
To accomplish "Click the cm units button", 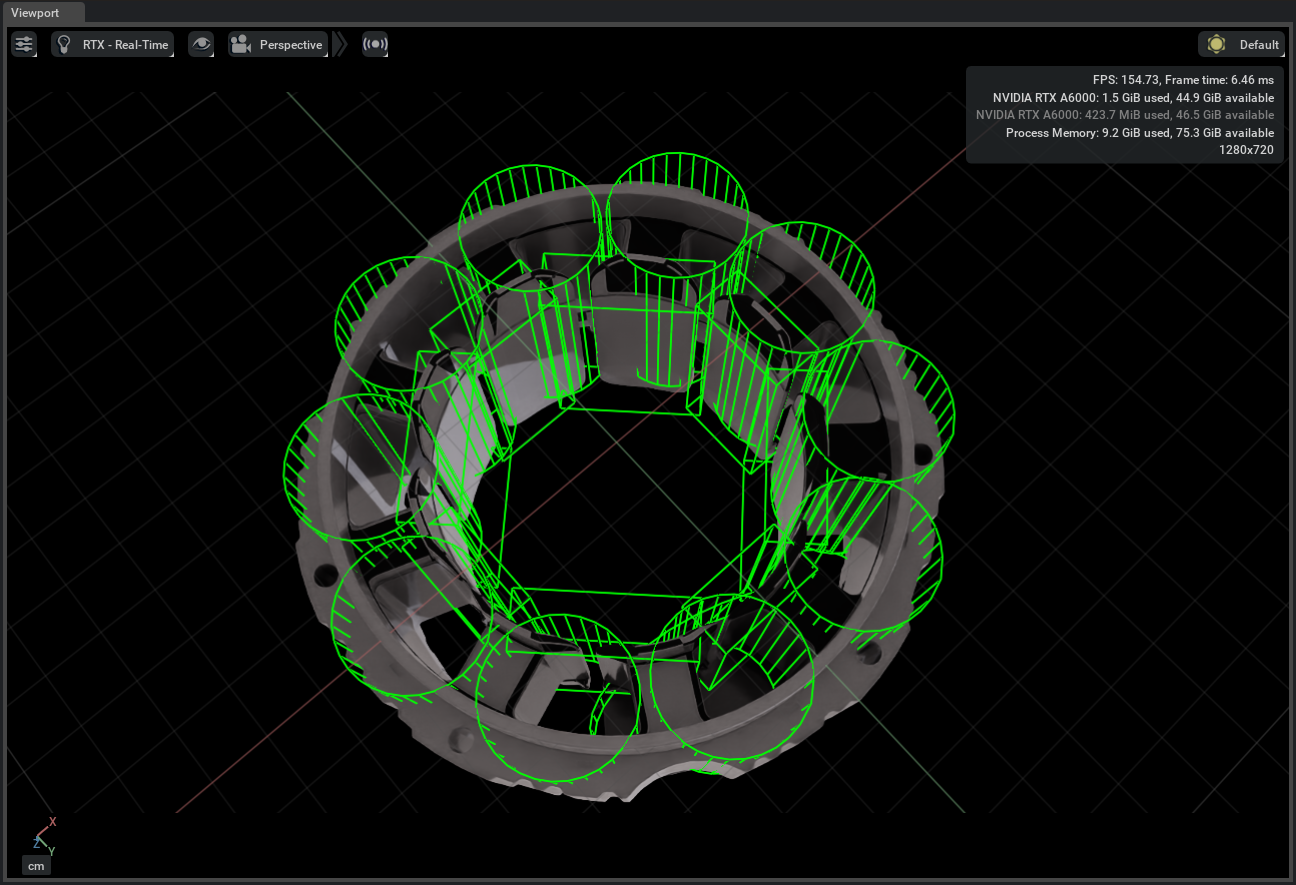I will (x=36, y=865).
